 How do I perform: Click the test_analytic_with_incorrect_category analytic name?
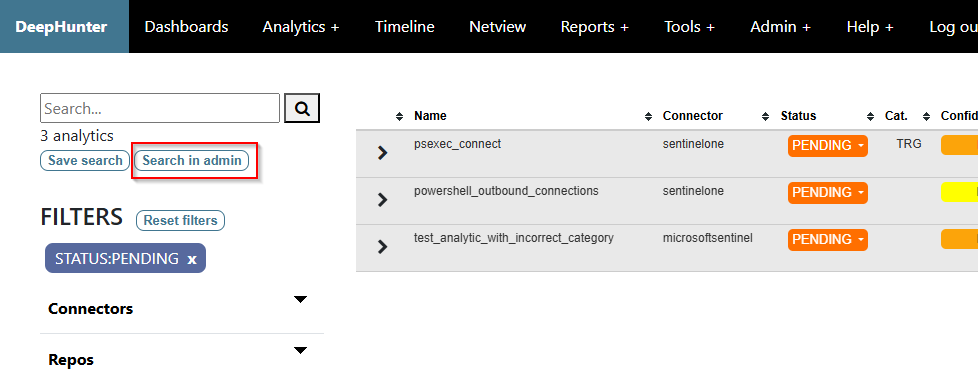(514, 238)
